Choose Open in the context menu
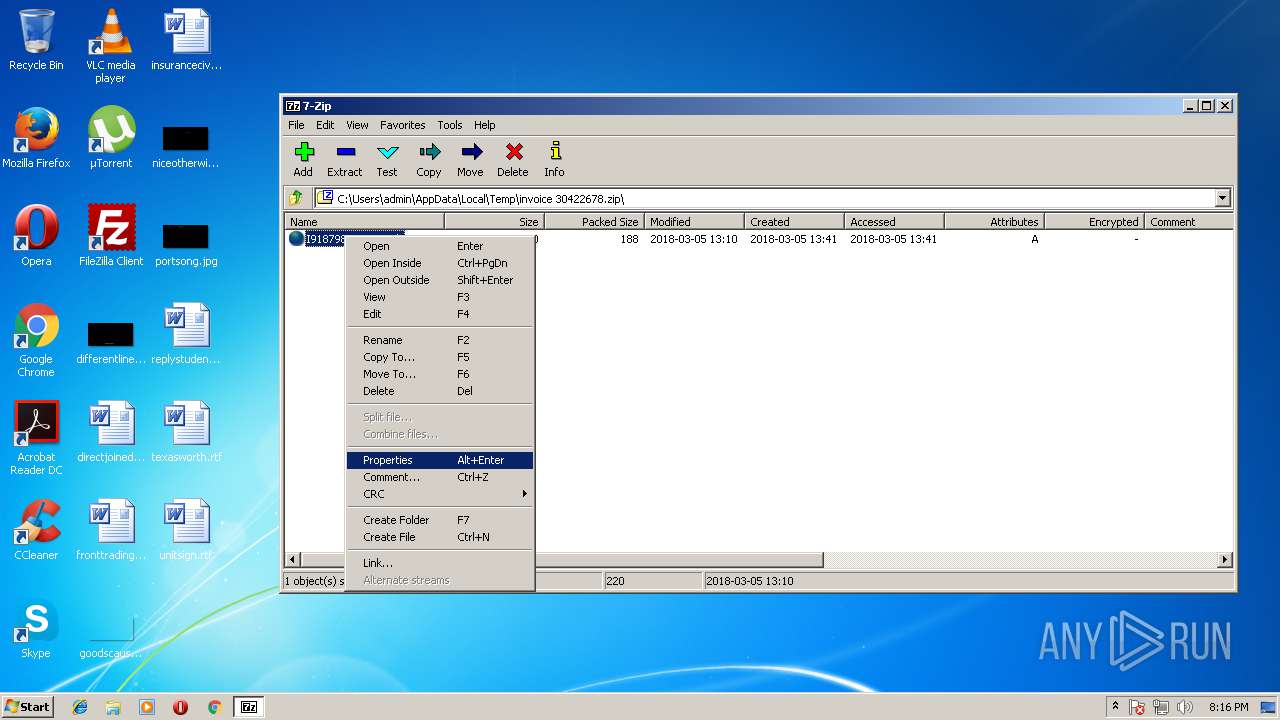The image size is (1280, 720). pos(440,246)
